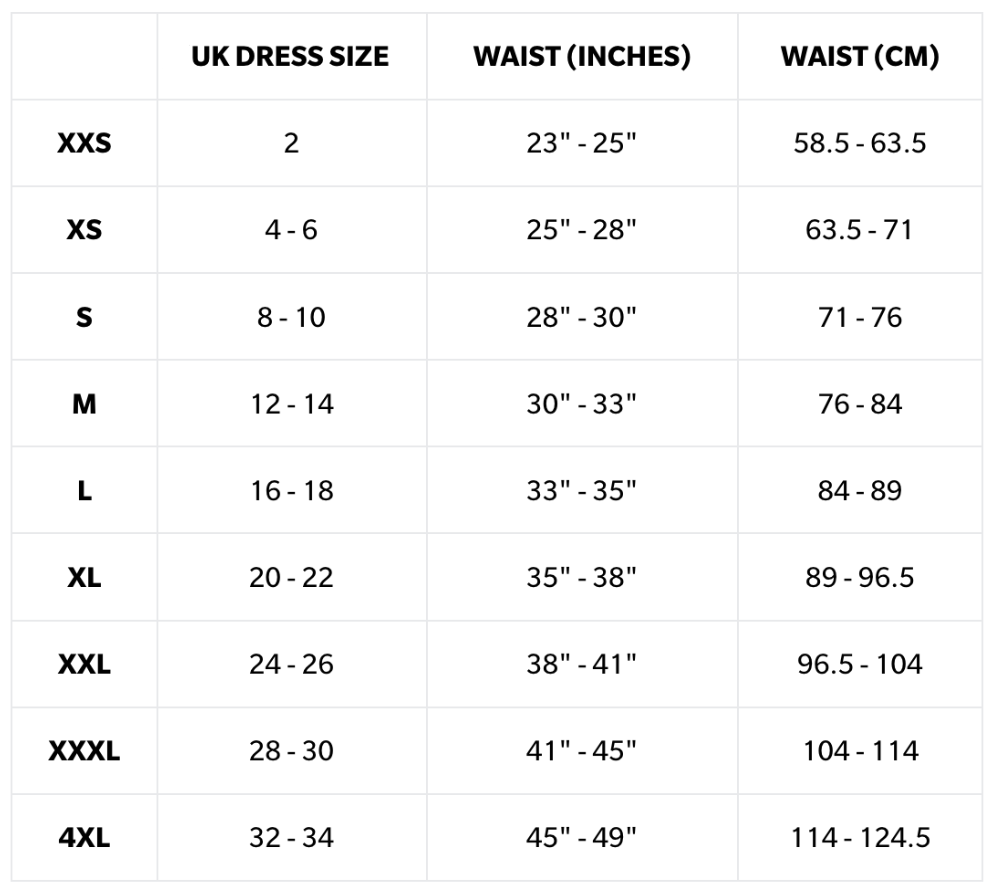Click the XS size row label

click(84, 230)
